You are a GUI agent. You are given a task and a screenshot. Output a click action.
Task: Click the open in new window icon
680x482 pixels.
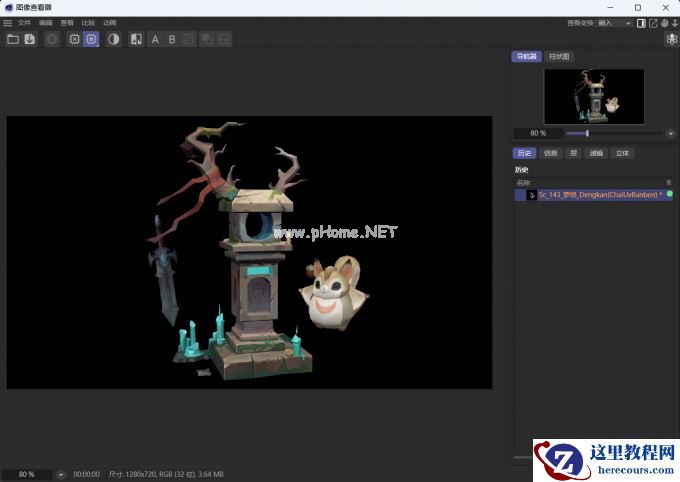click(x=653, y=23)
